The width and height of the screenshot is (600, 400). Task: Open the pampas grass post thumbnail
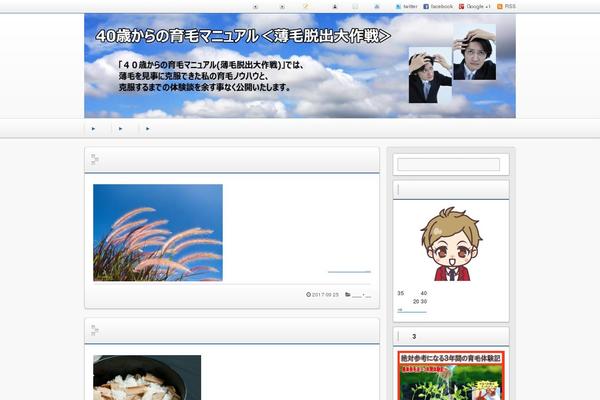coord(158,233)
